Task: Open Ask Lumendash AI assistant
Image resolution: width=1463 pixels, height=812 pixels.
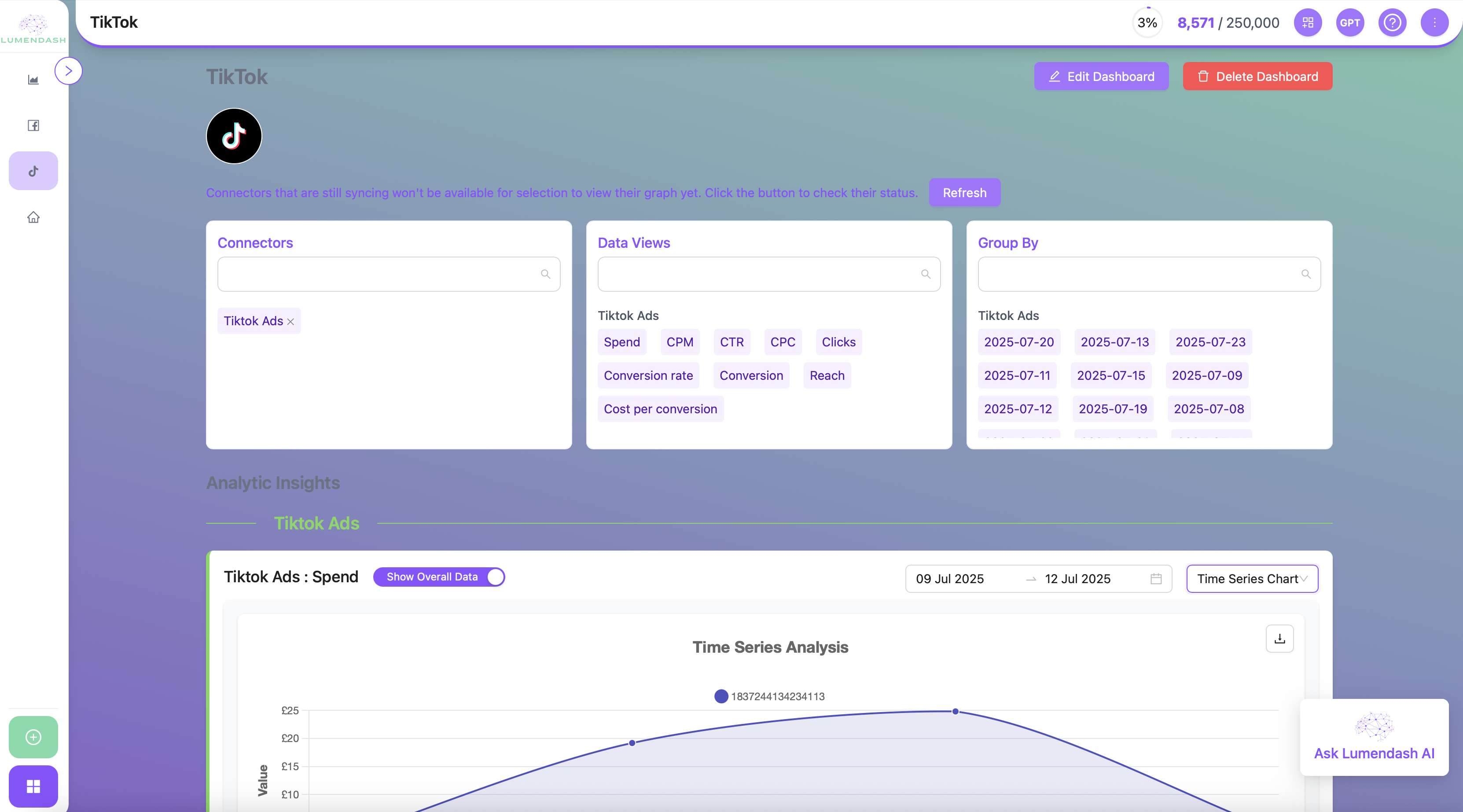Action: (x=1374, y=737)
